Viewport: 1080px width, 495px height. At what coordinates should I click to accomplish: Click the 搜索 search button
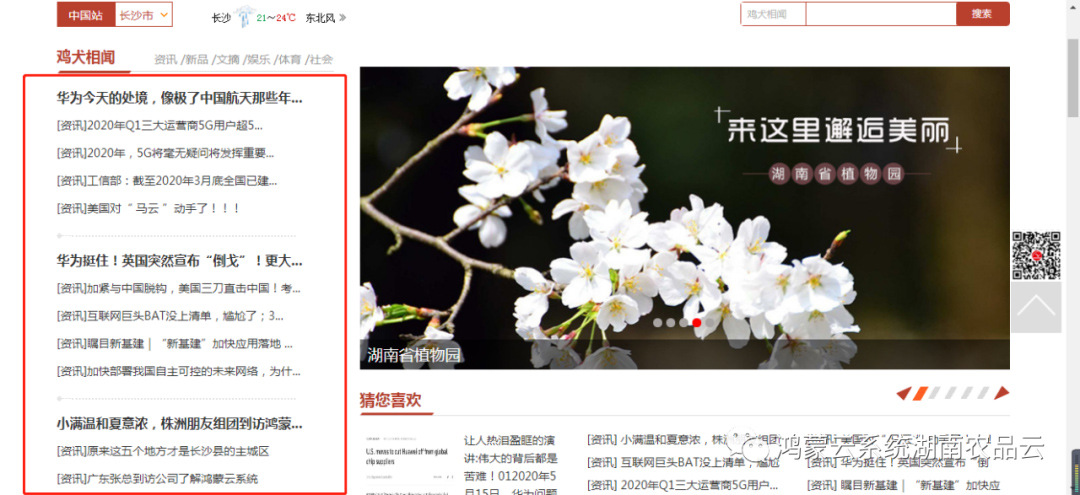pyautogui.click(x=982, y=14)
